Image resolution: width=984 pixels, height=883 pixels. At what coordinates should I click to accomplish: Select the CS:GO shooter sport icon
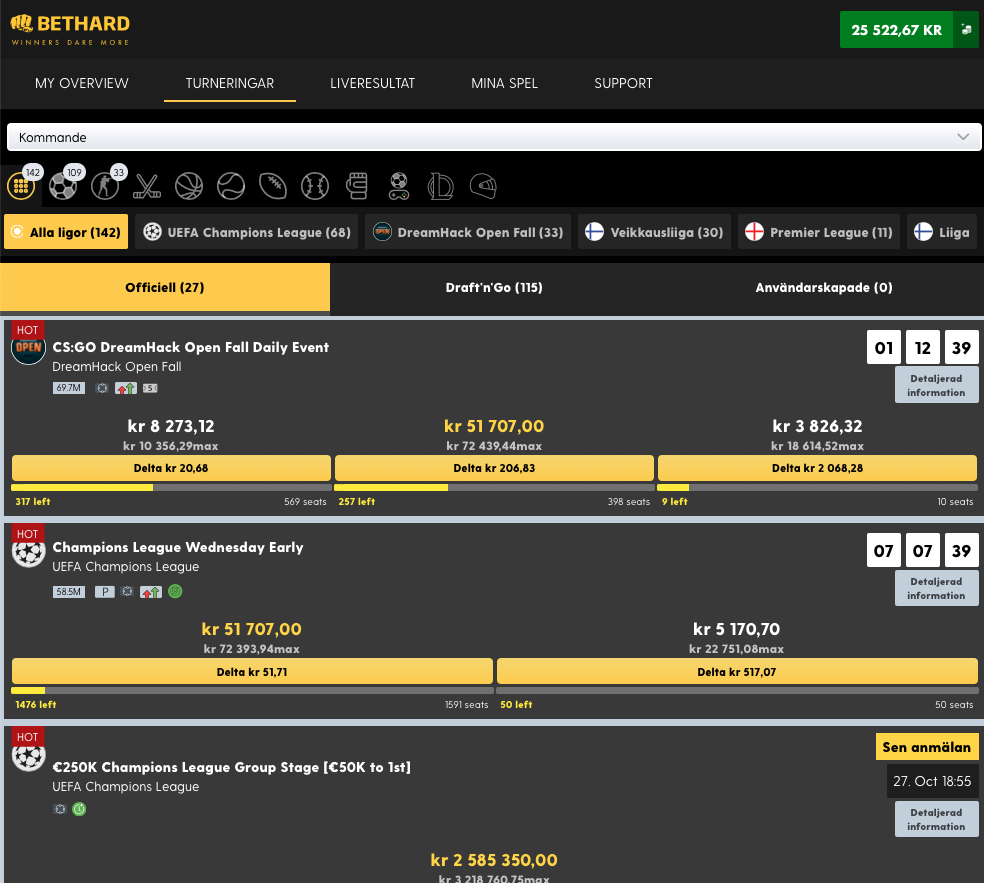tap(105, 185)
